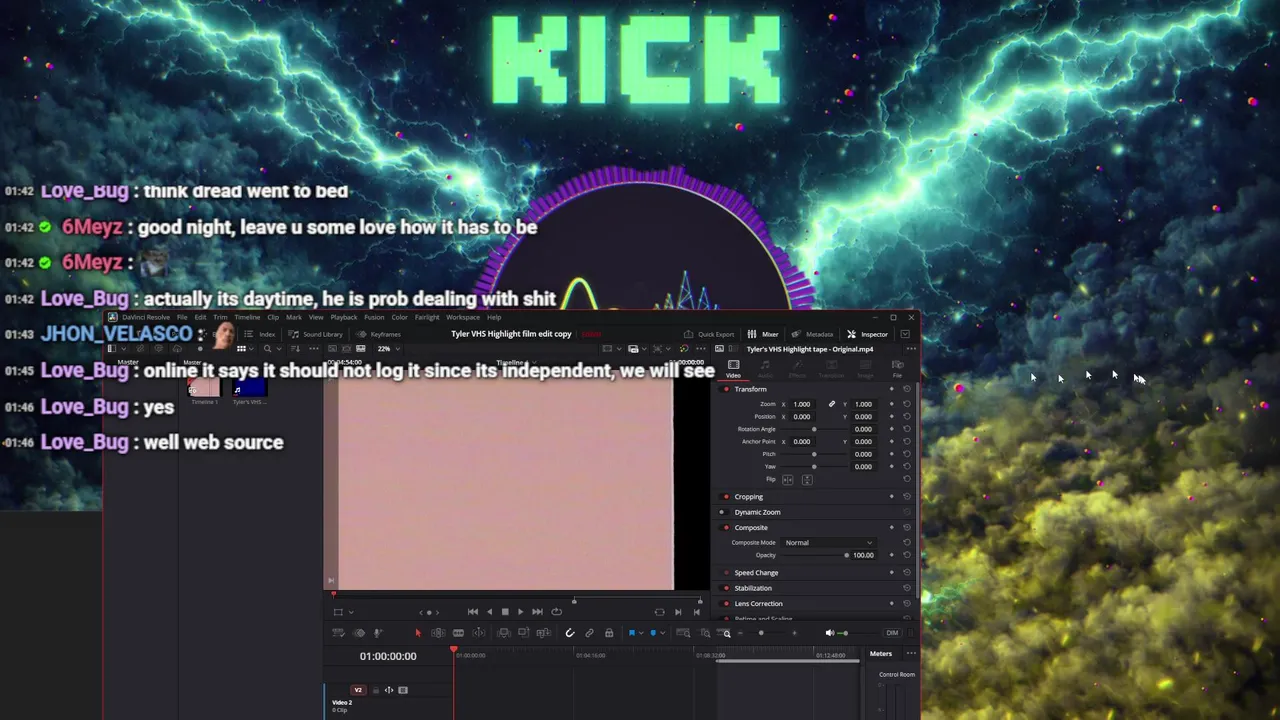Screen dimensions: 1280x720
Task: Toggle the Transform section on/off
Action: 726,389
